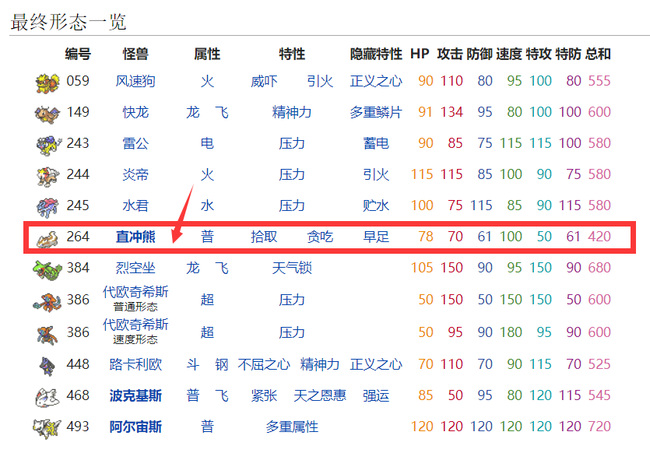Click the 代欧奇希斯 速度形态 sprite icon
Screen dimensions: 650x453
[47, 335]
